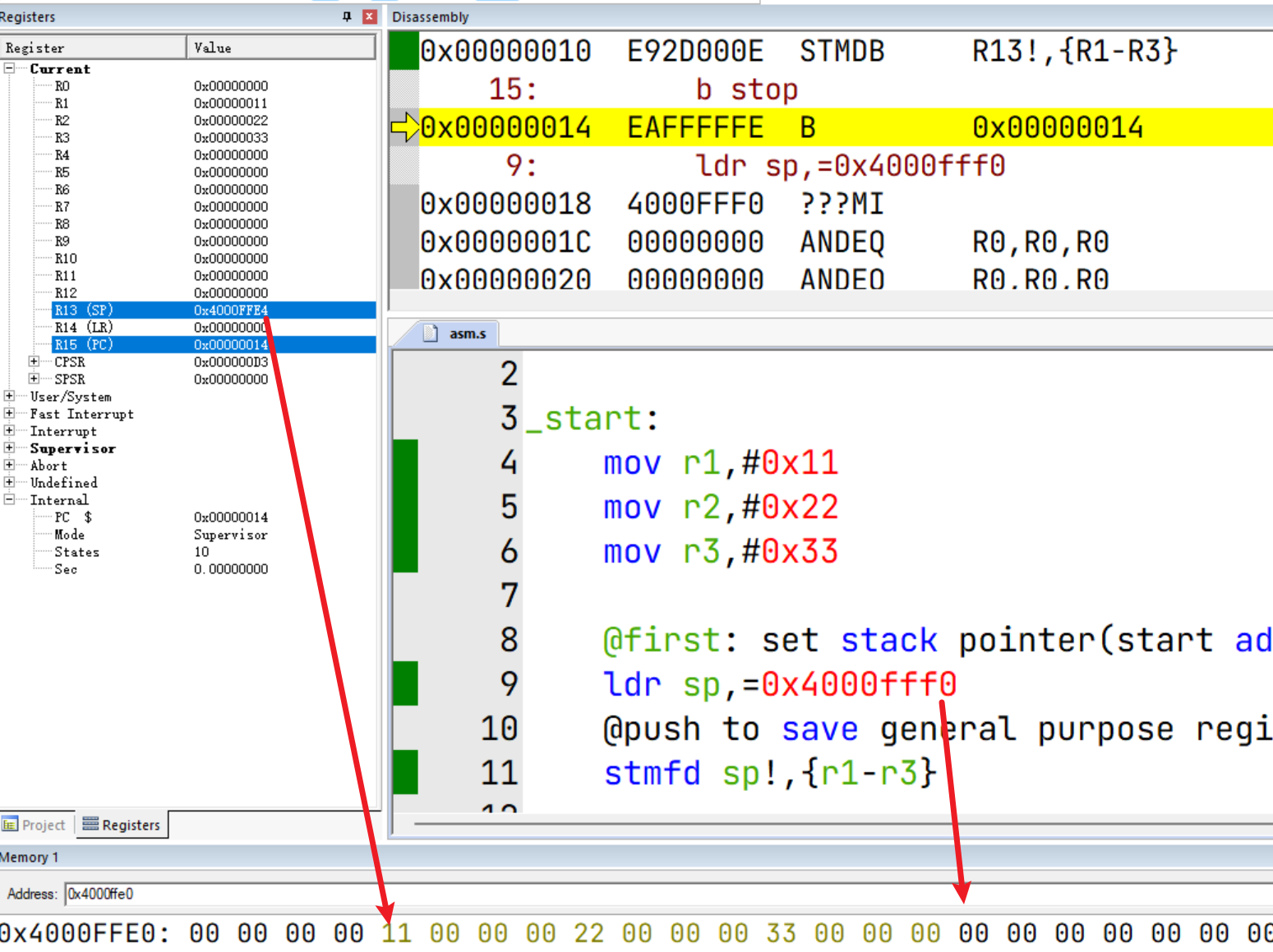
Task: Click memory byte 33 in Memory 1
Action: 781,933
